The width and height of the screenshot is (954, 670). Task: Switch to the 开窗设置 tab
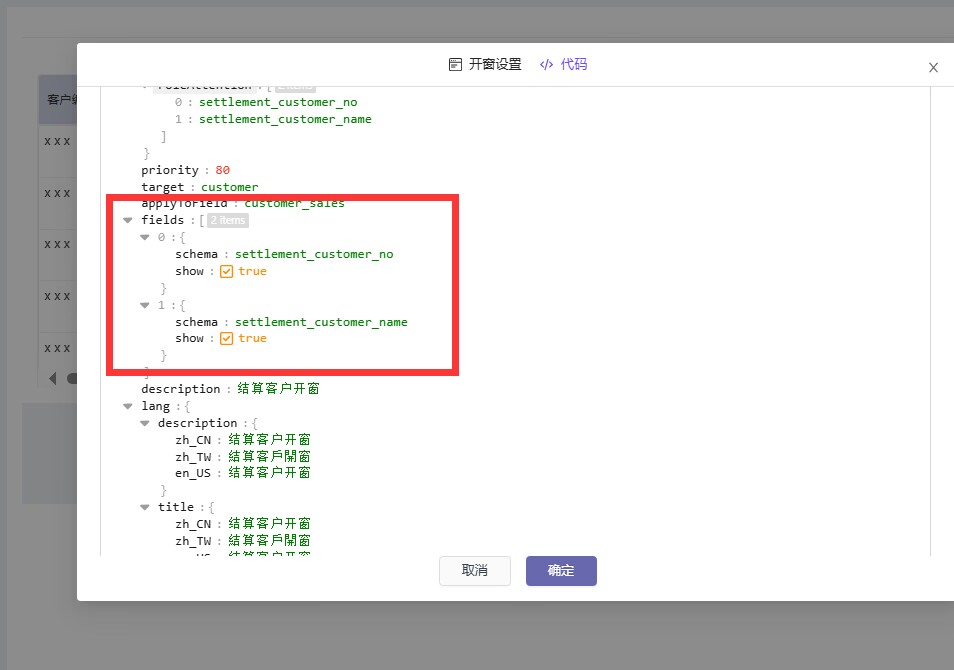click(x=485, y=65)
